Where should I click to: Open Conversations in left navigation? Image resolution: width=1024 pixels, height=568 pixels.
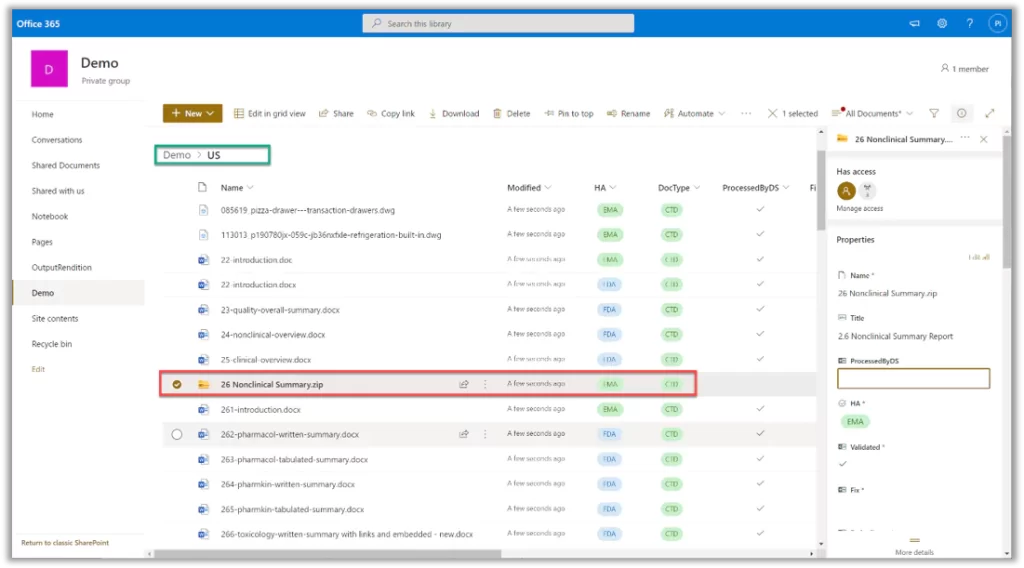click(x=57, y=140)
